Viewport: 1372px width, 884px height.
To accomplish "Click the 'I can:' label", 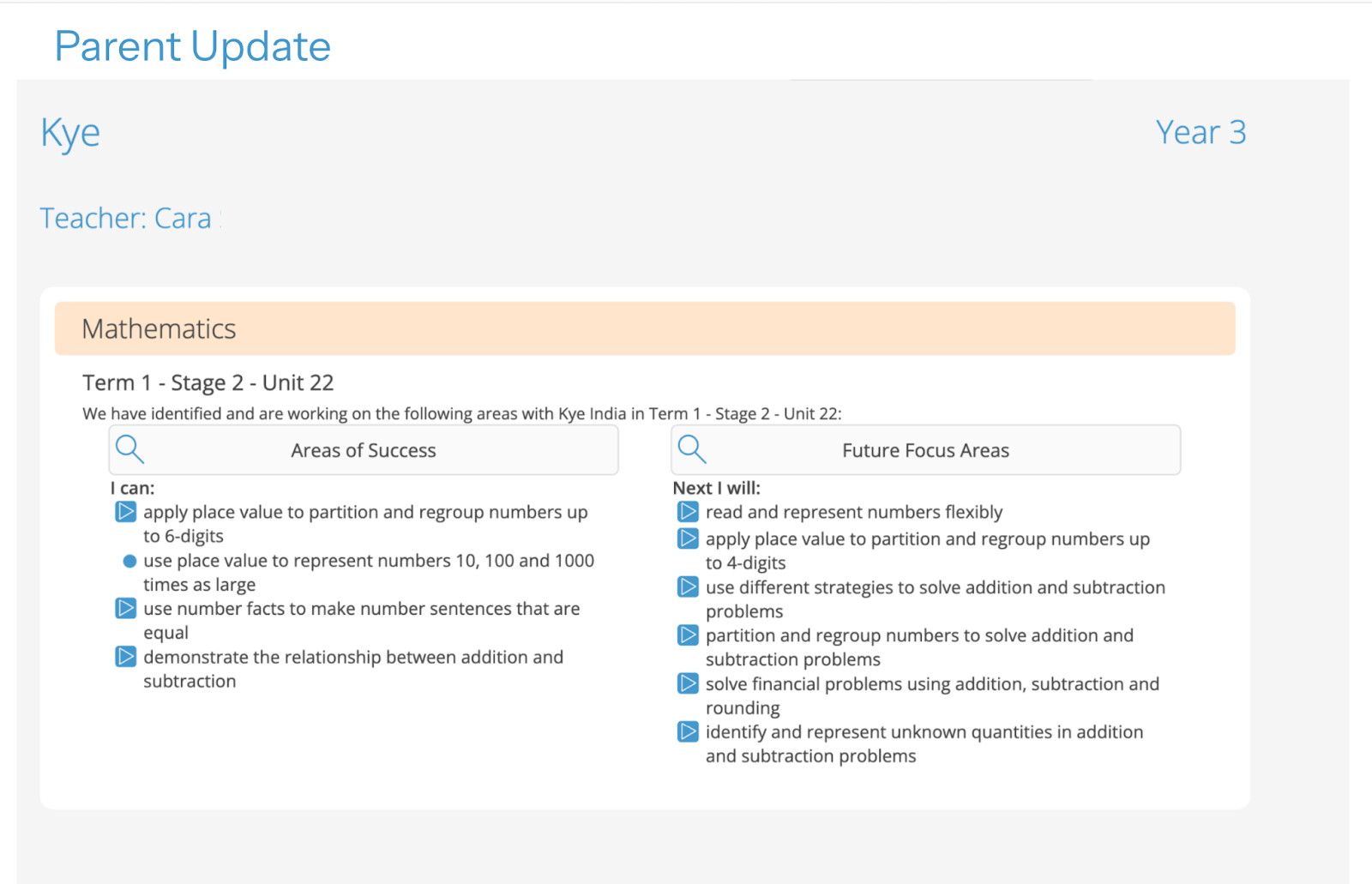I will 133,488.
